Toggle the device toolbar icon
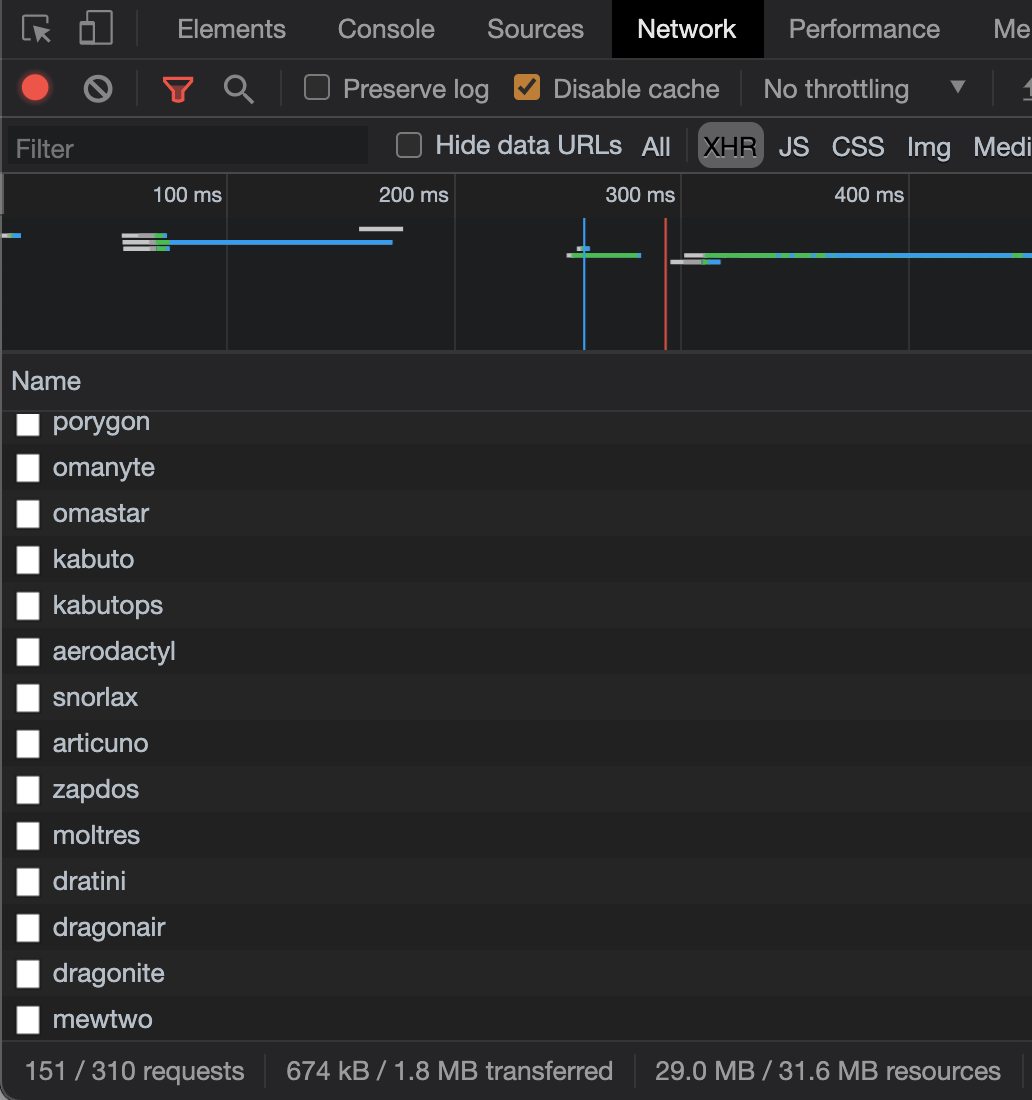 click(96, 29)
